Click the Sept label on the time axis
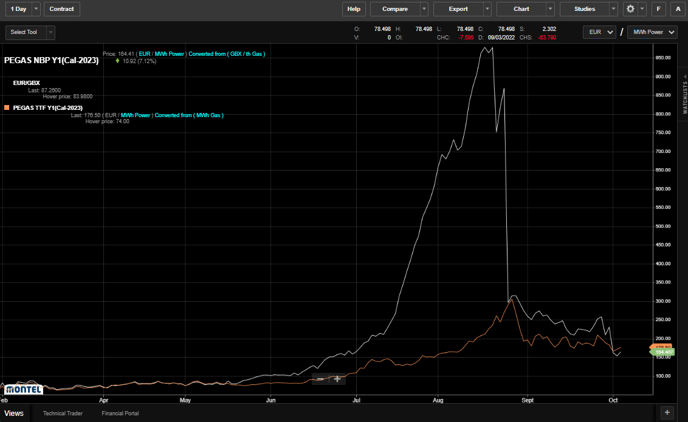The image size is (688, 422). coord(527,400)
